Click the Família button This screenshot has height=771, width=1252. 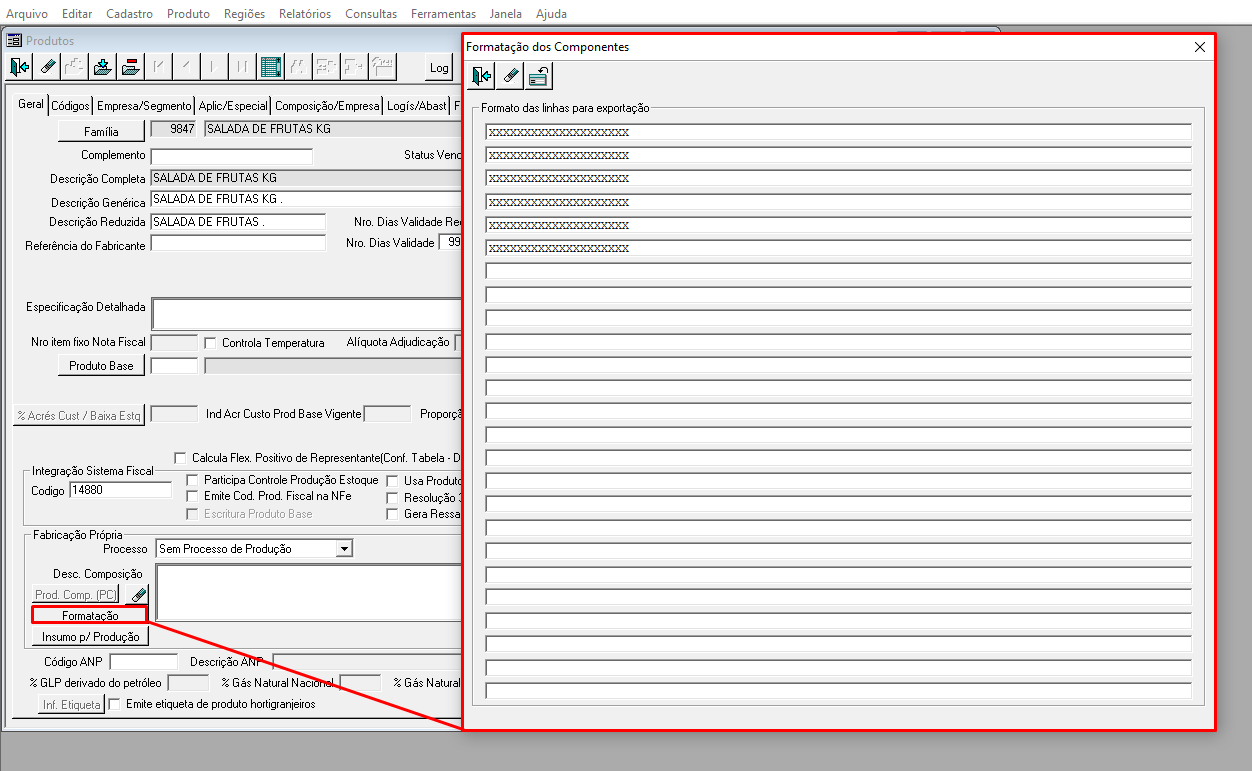coord(101,131)
